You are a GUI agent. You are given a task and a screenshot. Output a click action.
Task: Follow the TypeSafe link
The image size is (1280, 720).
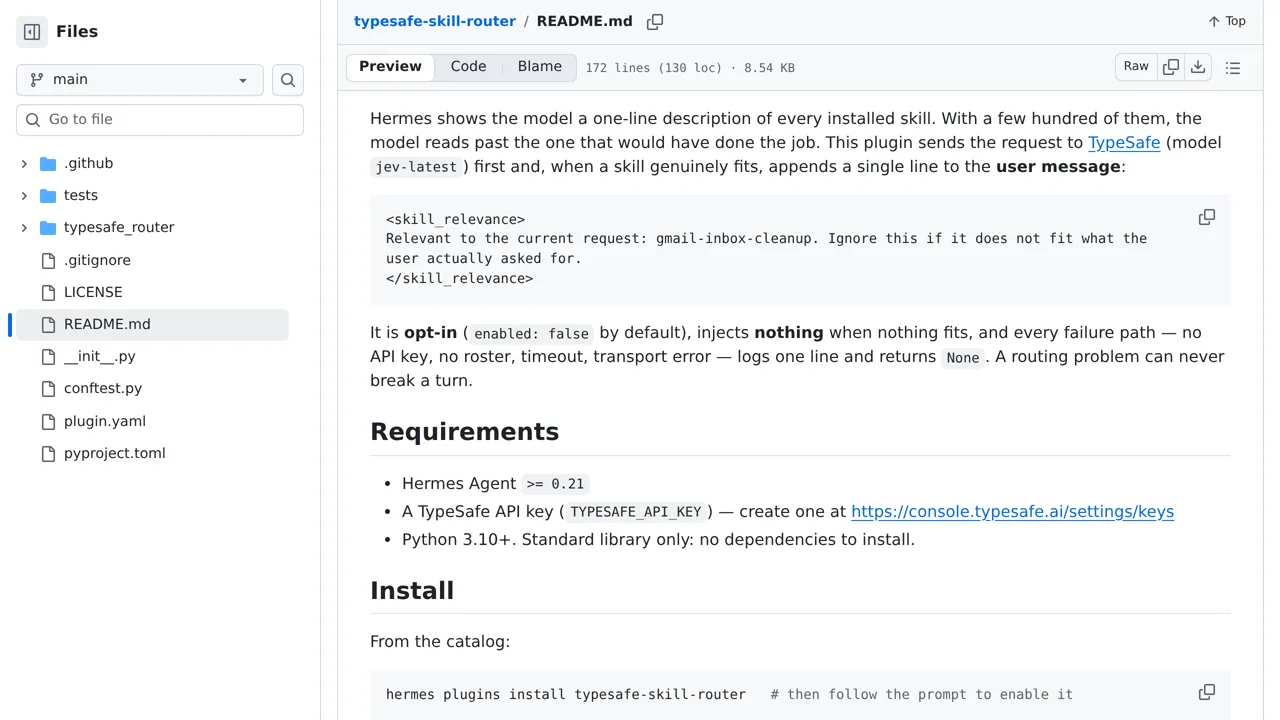click(1124, 142)
